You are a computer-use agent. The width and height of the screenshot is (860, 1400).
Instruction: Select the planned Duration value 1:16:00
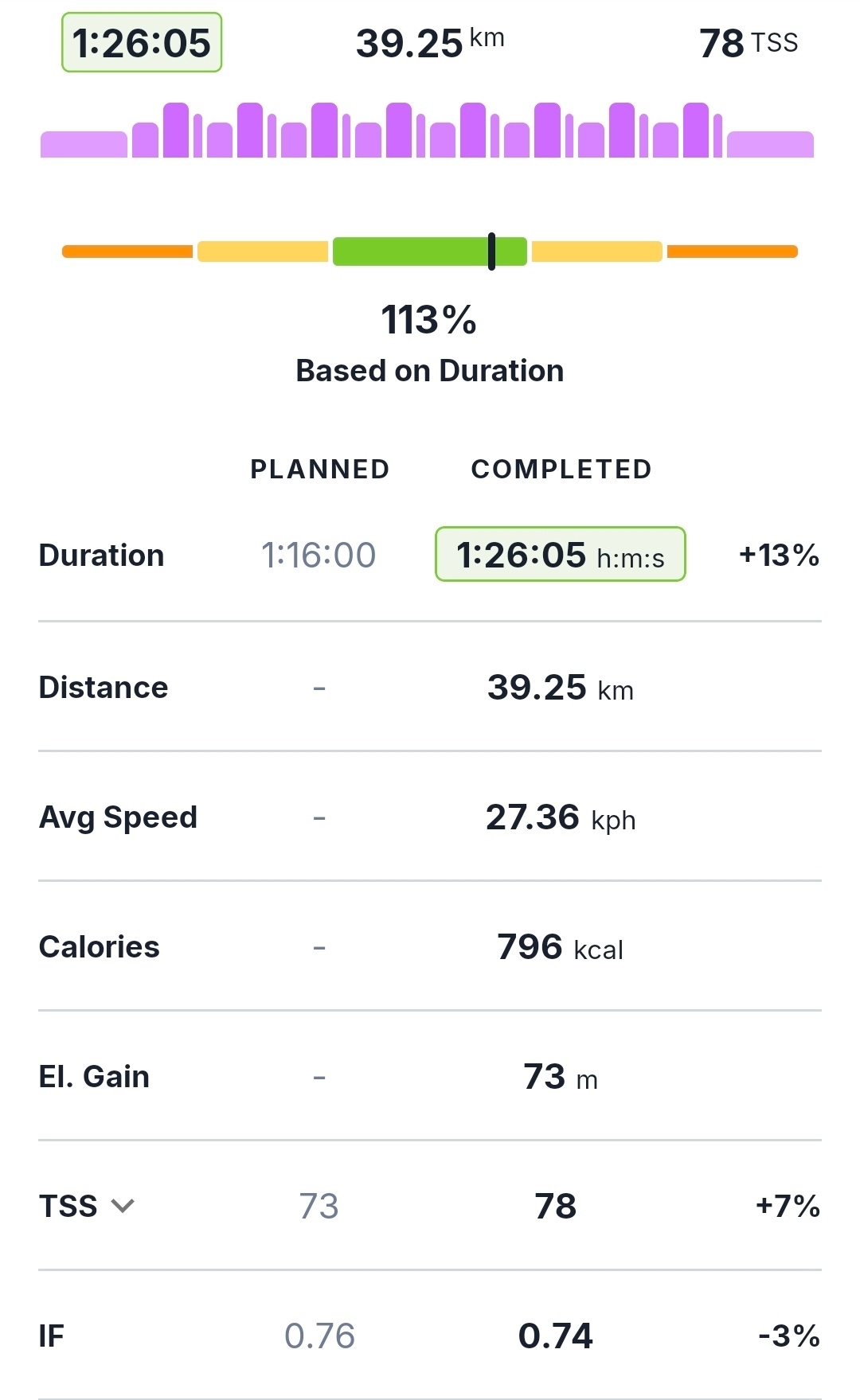[x=319, y=555]
